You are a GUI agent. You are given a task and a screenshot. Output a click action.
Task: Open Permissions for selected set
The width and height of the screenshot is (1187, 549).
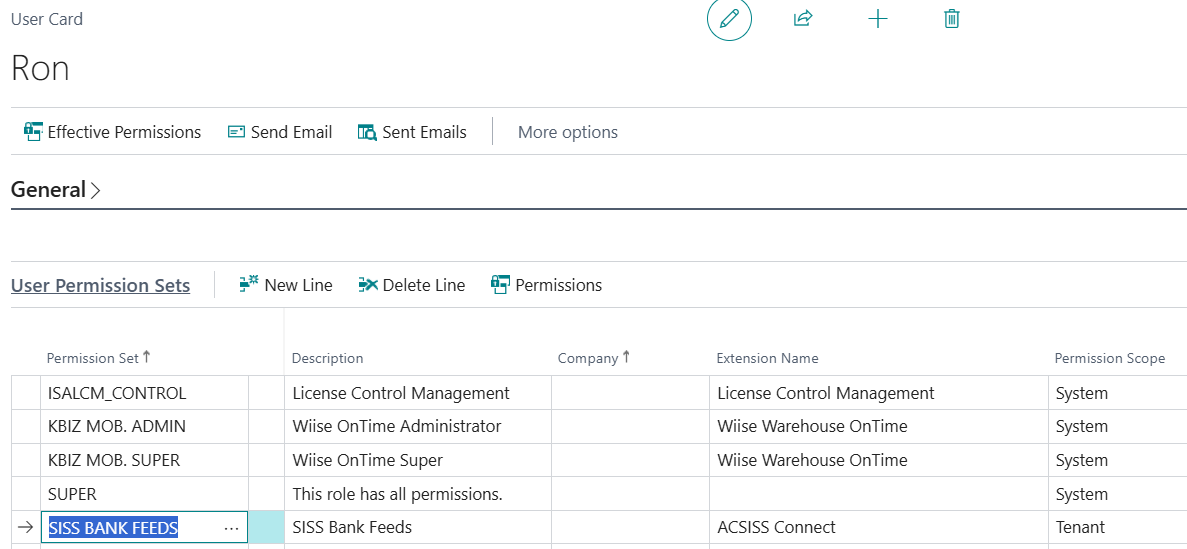pyautogui.click(x=546, y=285)
